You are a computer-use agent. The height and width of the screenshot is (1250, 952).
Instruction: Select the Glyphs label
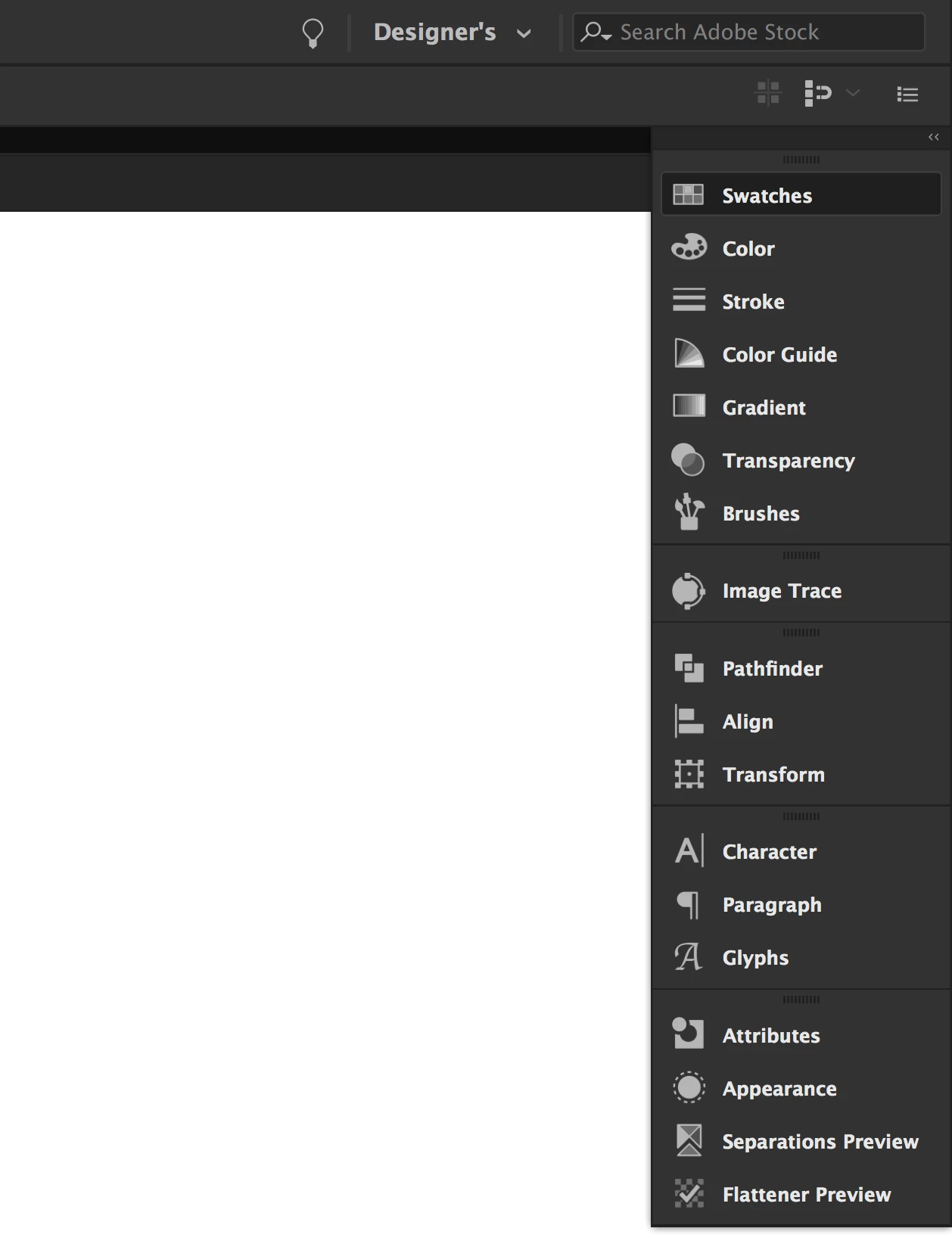755,958
